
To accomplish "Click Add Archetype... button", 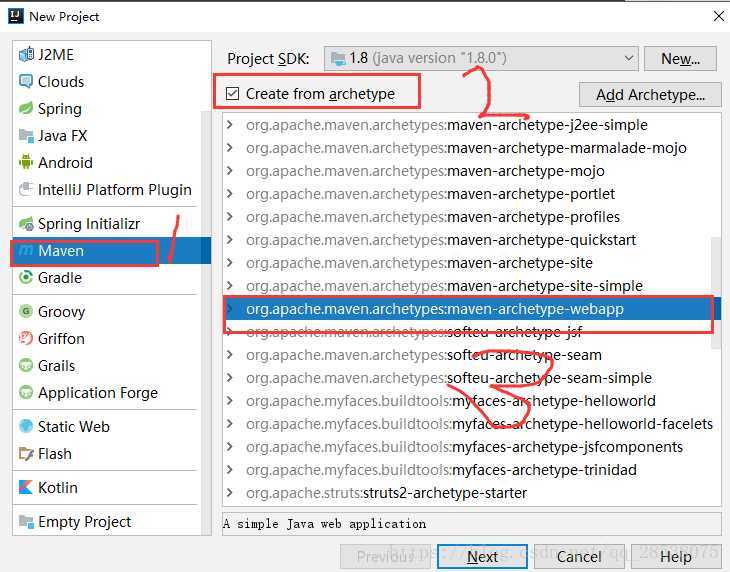I will point(650,94).
